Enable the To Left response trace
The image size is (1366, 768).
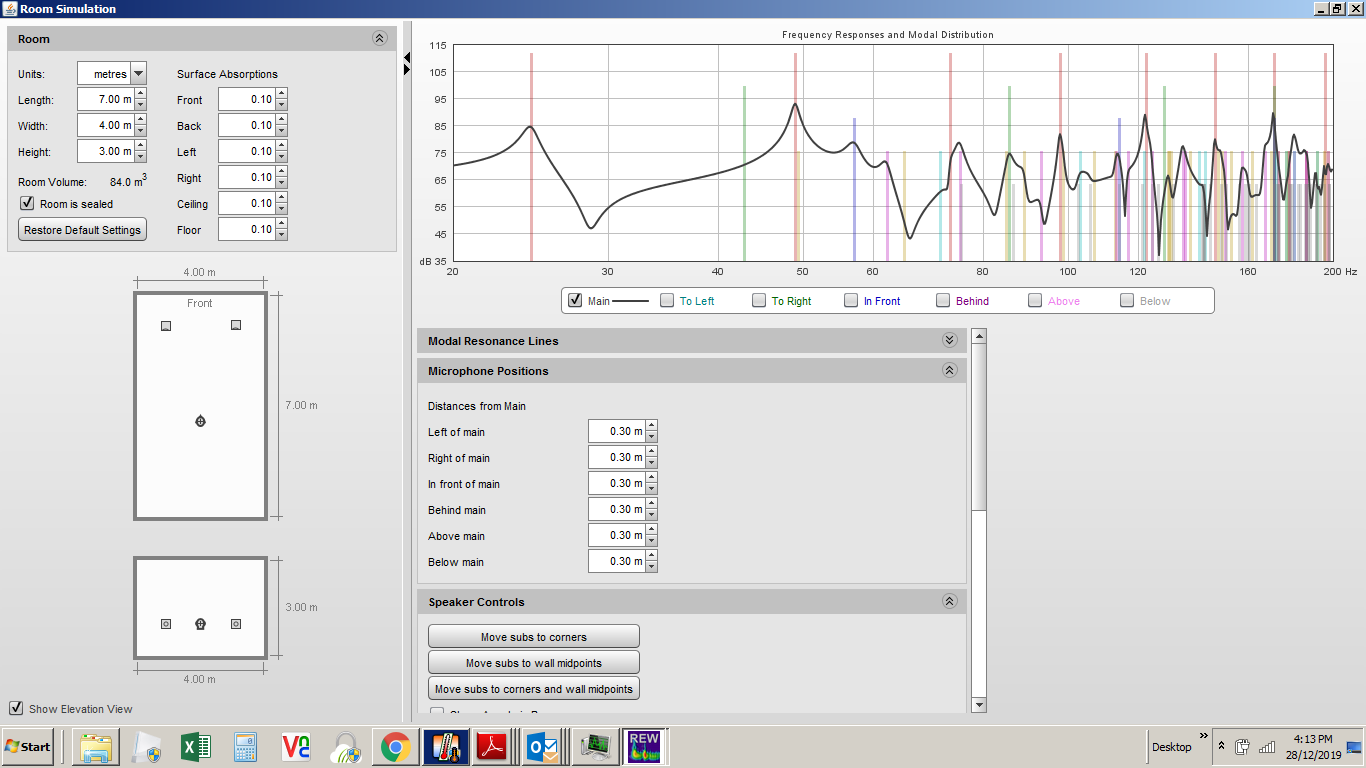pos(667,300)
